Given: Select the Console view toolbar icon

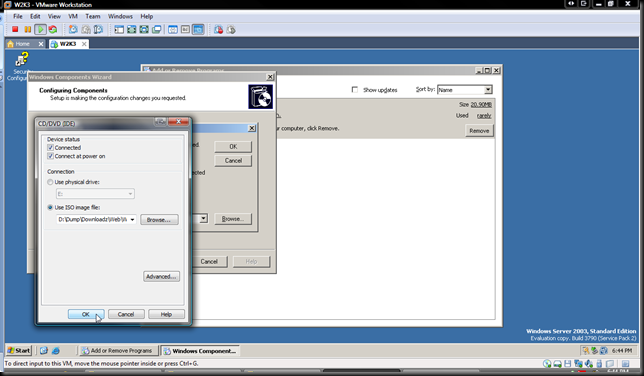Looking at the screenshot, I should click(198, 30).
